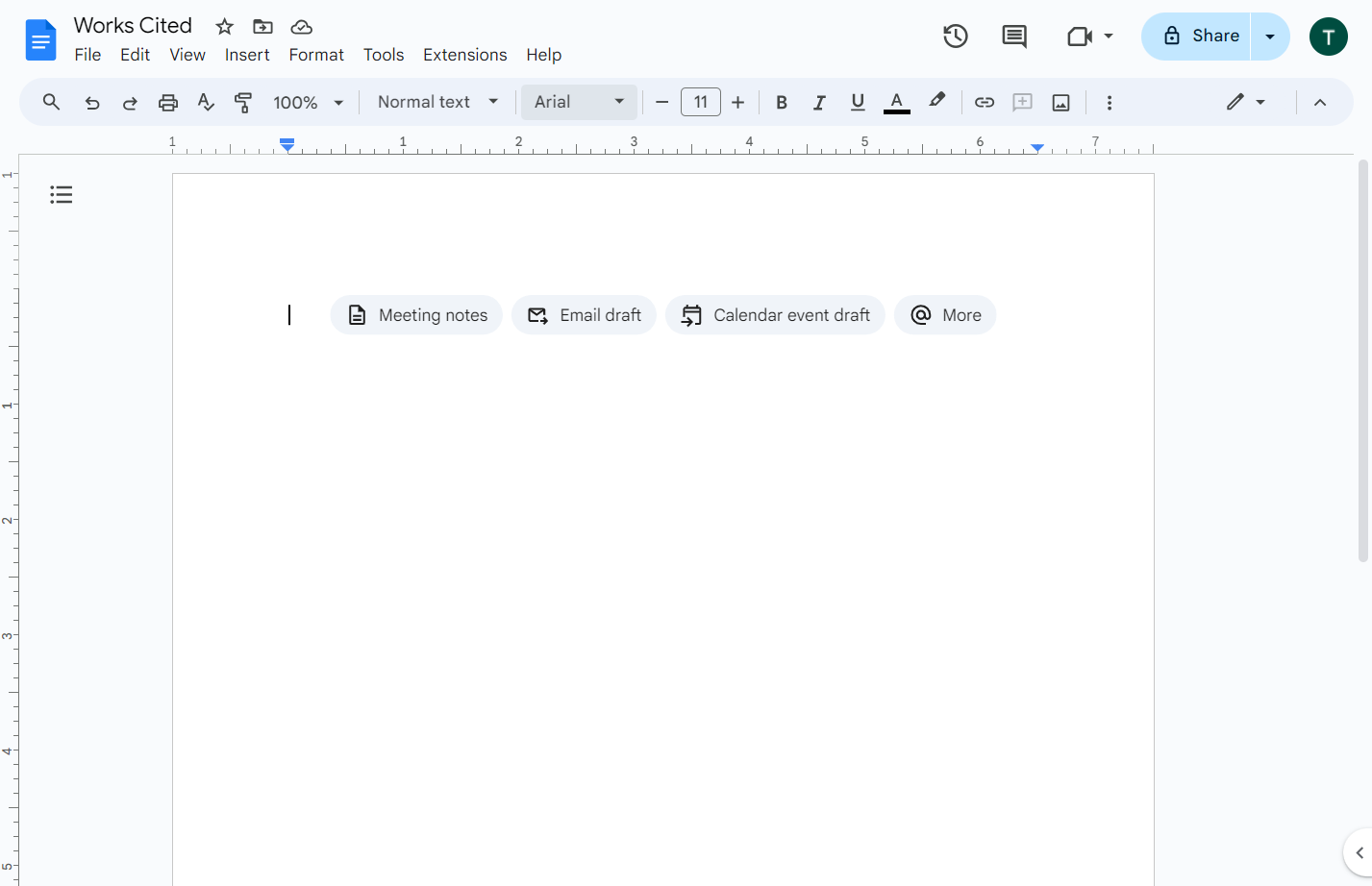
Task: Insert a link
Action: (985, 103)
